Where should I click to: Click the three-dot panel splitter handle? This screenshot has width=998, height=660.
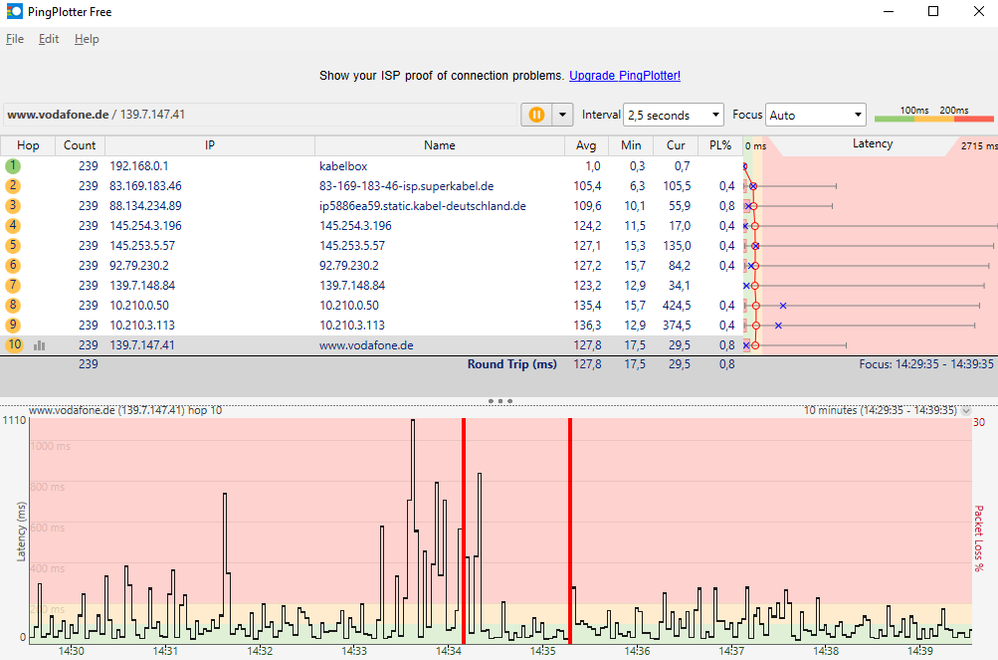tap(500, 401)
